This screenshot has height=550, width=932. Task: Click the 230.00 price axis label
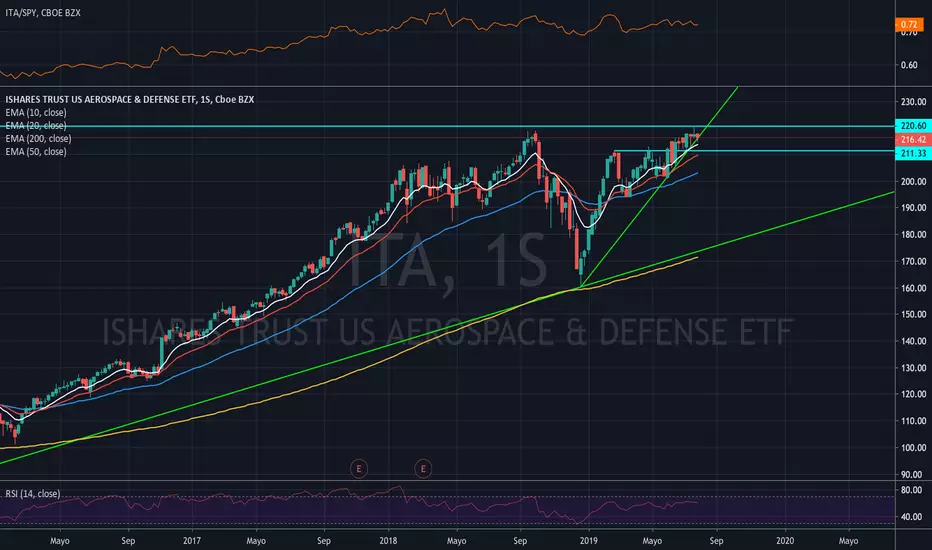tap(913, 102)
